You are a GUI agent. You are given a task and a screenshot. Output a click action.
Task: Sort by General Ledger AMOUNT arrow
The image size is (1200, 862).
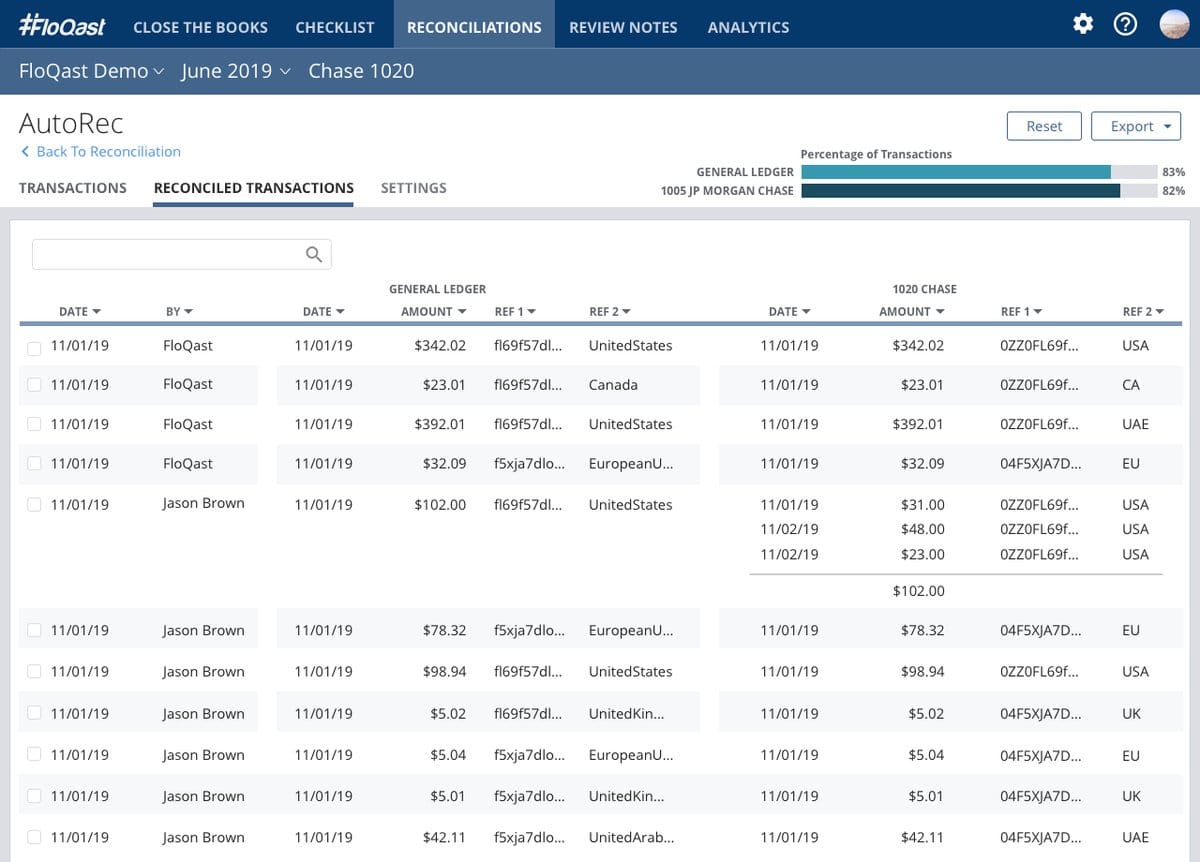(x=462, y=312)
